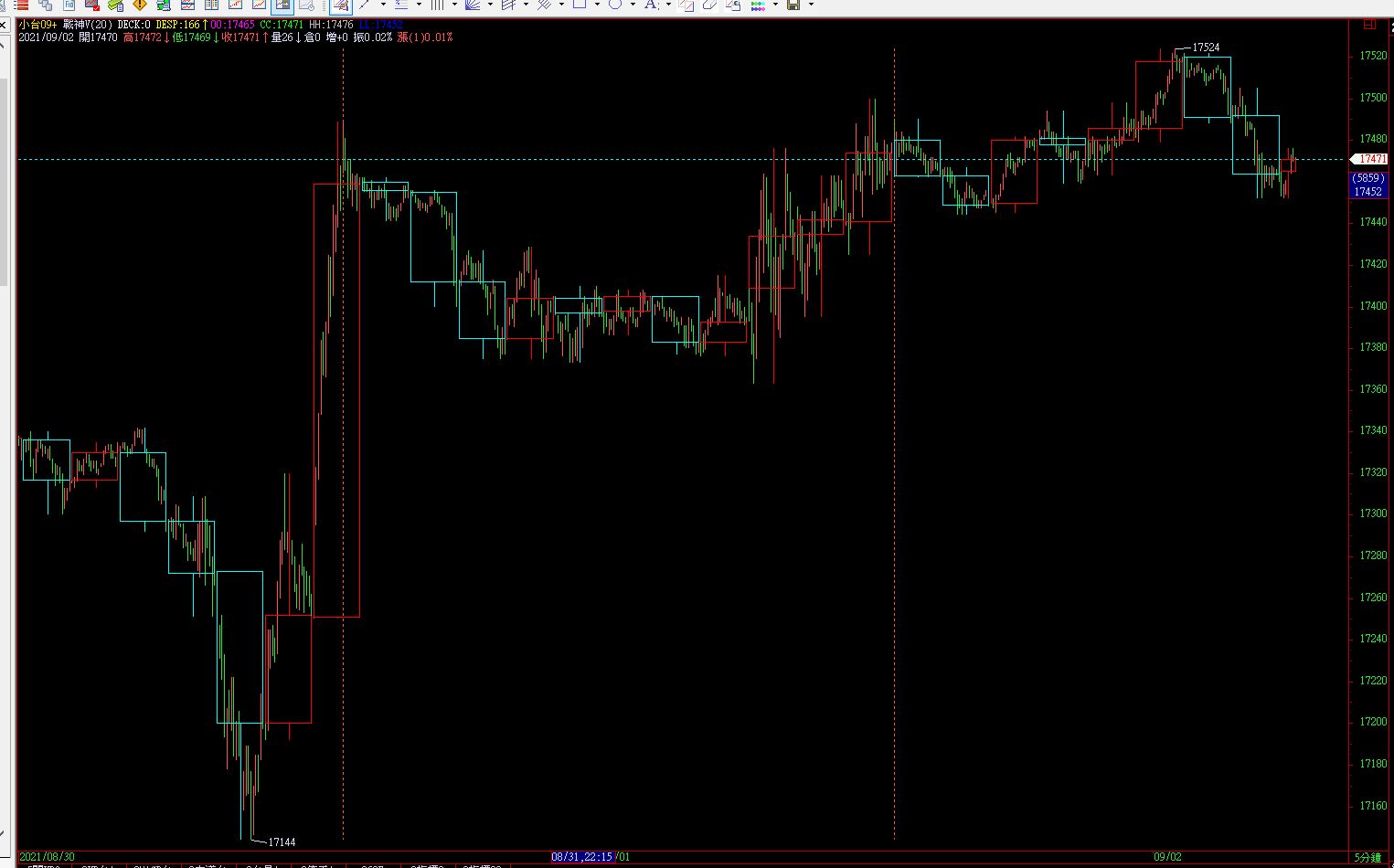The image size is (1394, 868).
Task: Click 17200 on the price axis
Action: coord(1373,722)
